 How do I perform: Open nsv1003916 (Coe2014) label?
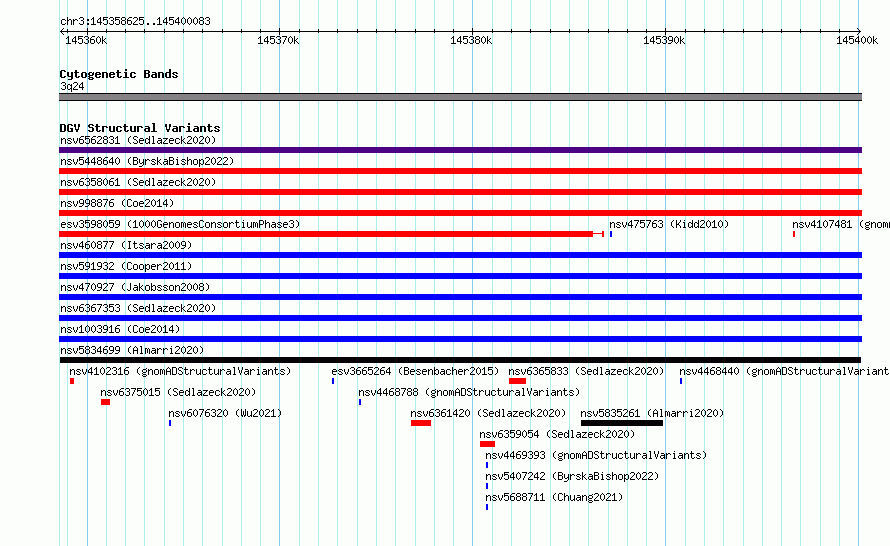[120, 329]
